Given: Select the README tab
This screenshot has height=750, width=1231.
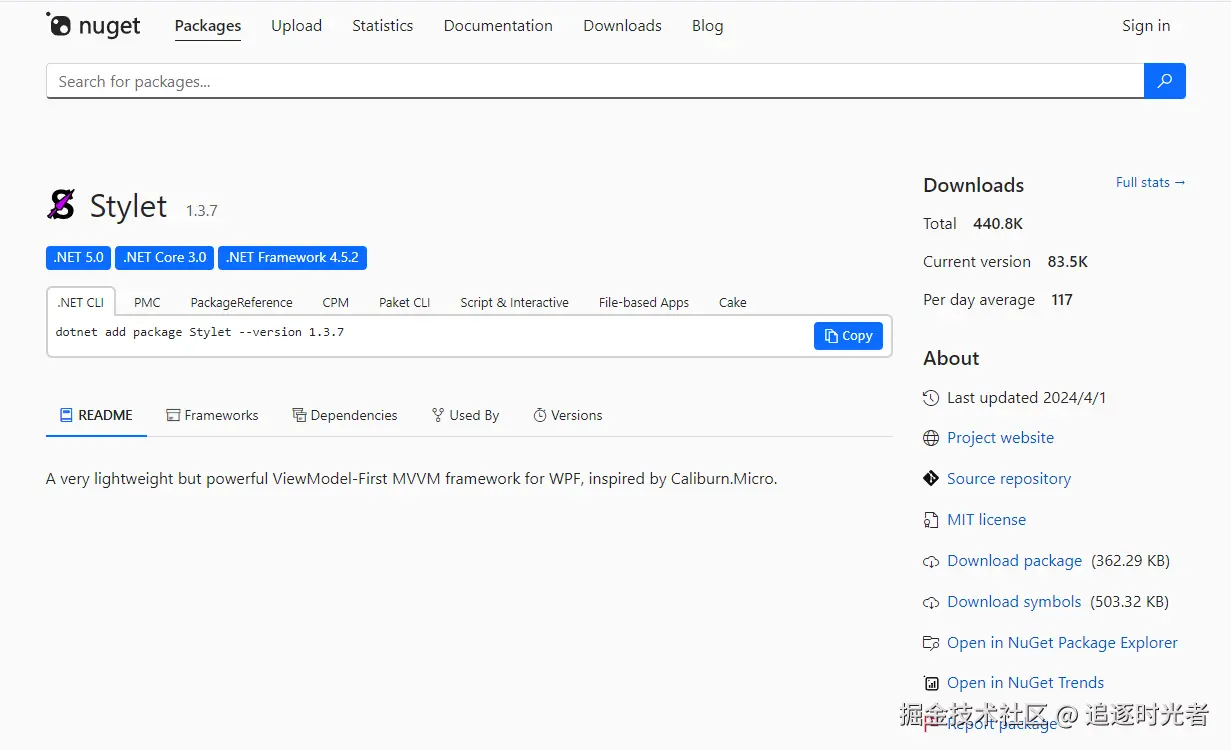Looking at the screenshot, I should 96,415.
